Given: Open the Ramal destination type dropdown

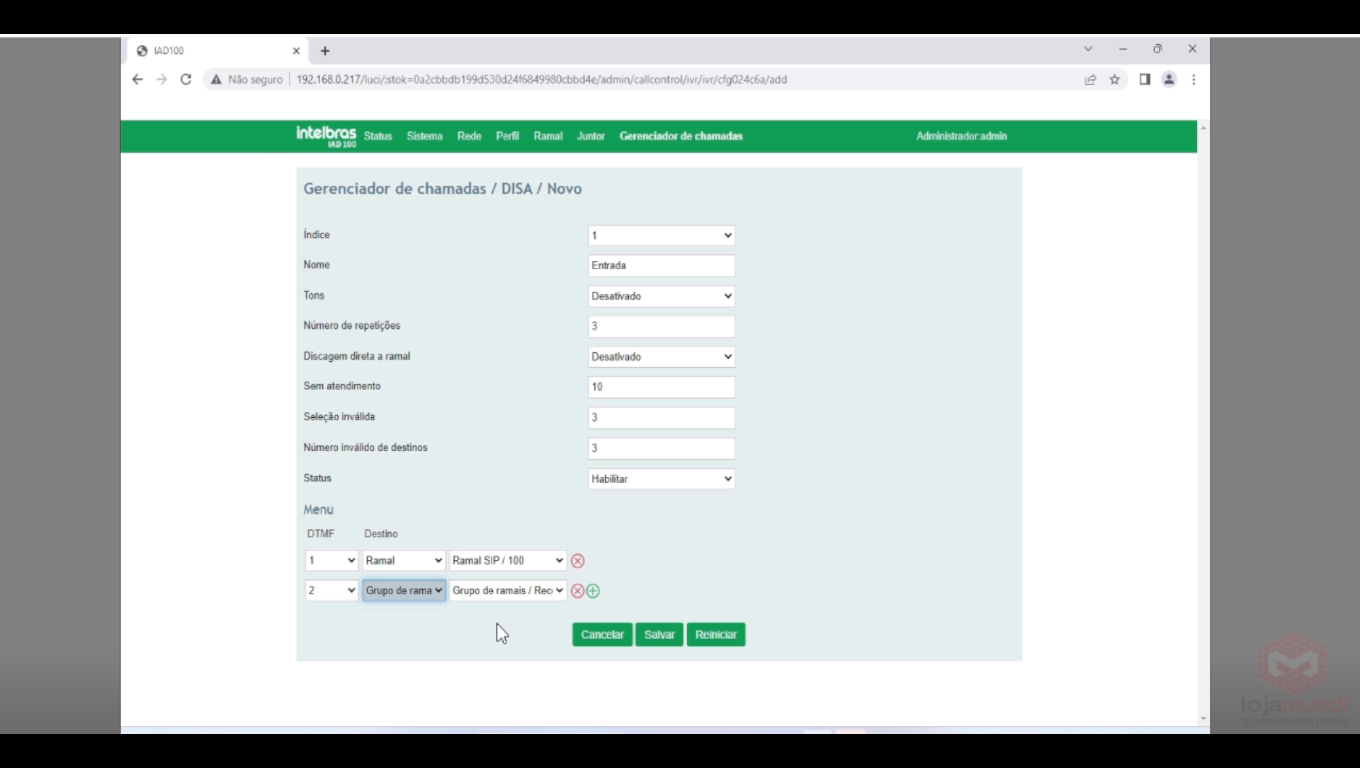Looking at the screenshot, I should (404, 561).
